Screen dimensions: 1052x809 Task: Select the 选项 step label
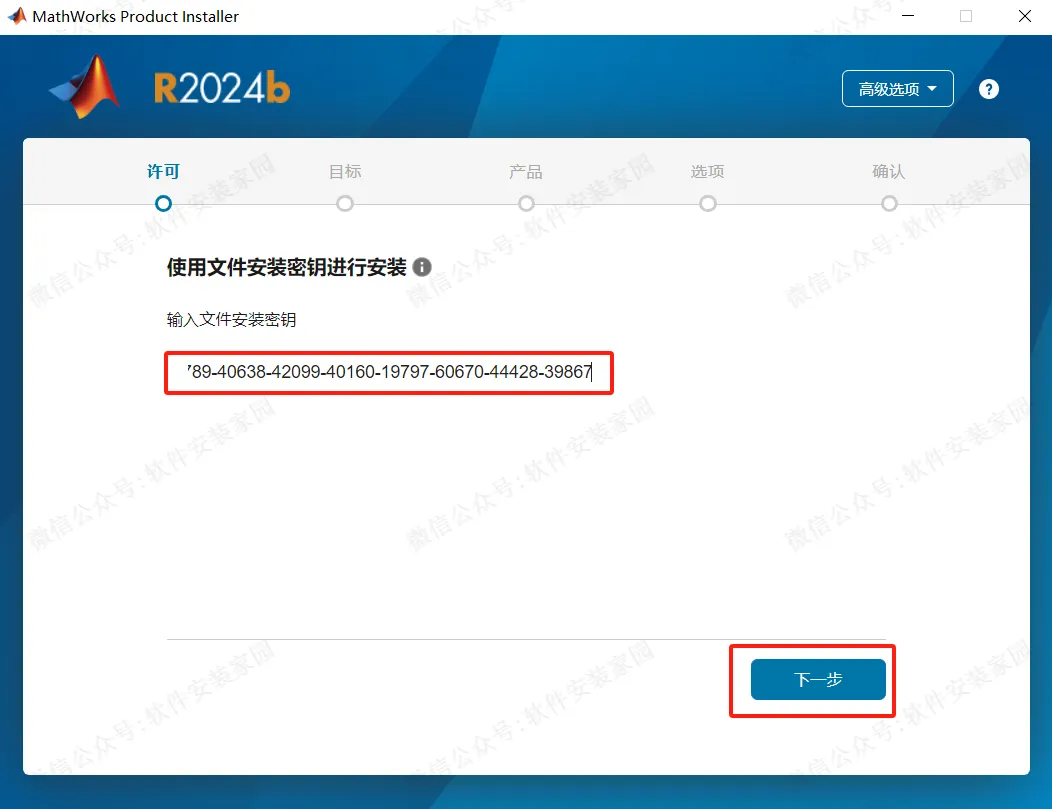pos(707,172)
